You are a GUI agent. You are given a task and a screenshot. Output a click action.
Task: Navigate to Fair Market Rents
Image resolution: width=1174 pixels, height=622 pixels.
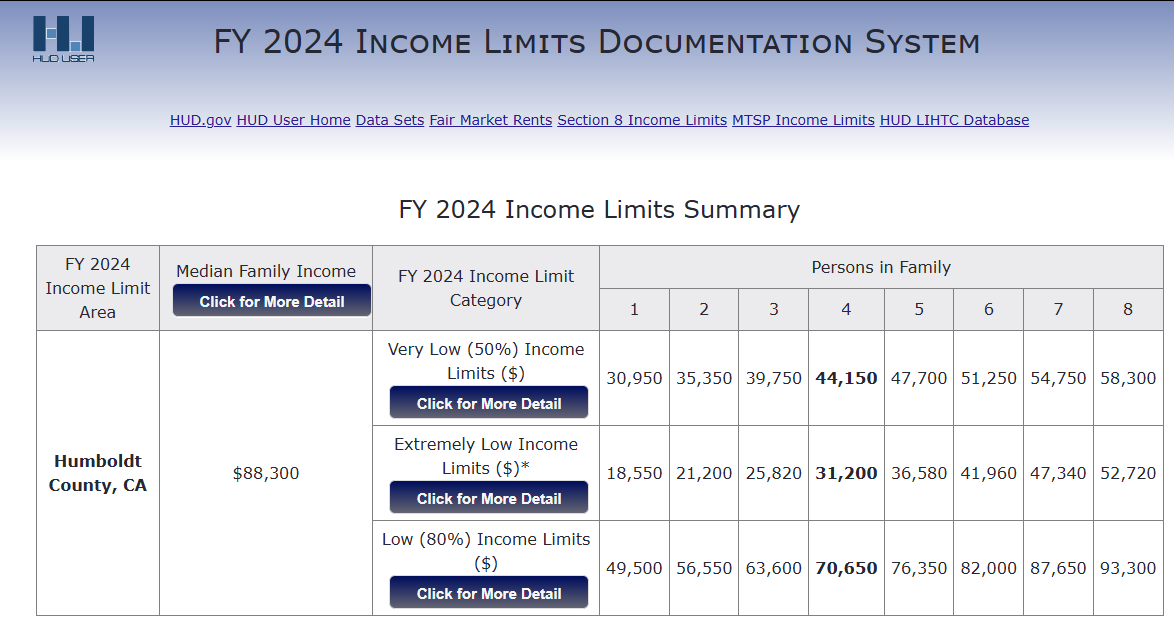pyautogui.click(x=490, y=120)
